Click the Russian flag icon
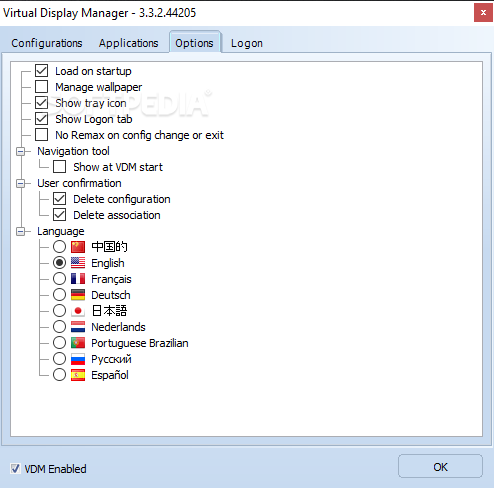This screenshot has height=488, width=494. (78, 359)
